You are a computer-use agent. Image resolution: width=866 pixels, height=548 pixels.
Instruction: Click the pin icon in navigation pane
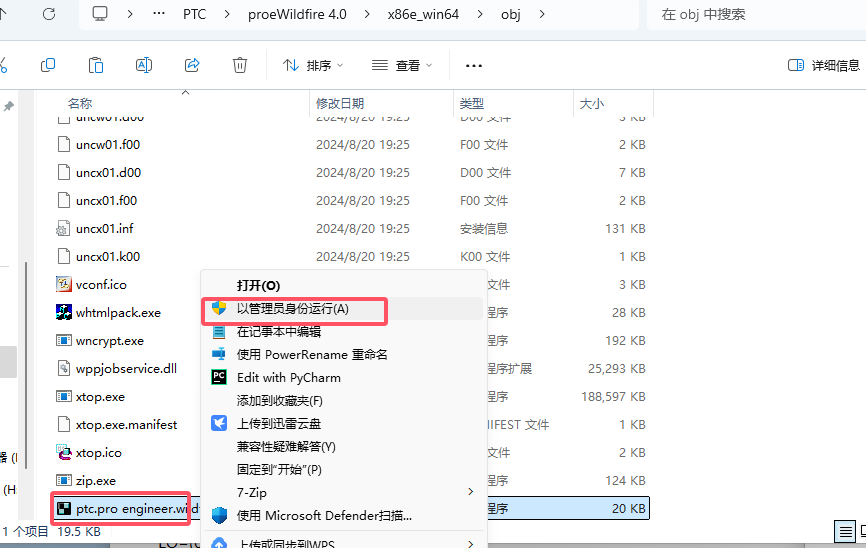point(9,106)
